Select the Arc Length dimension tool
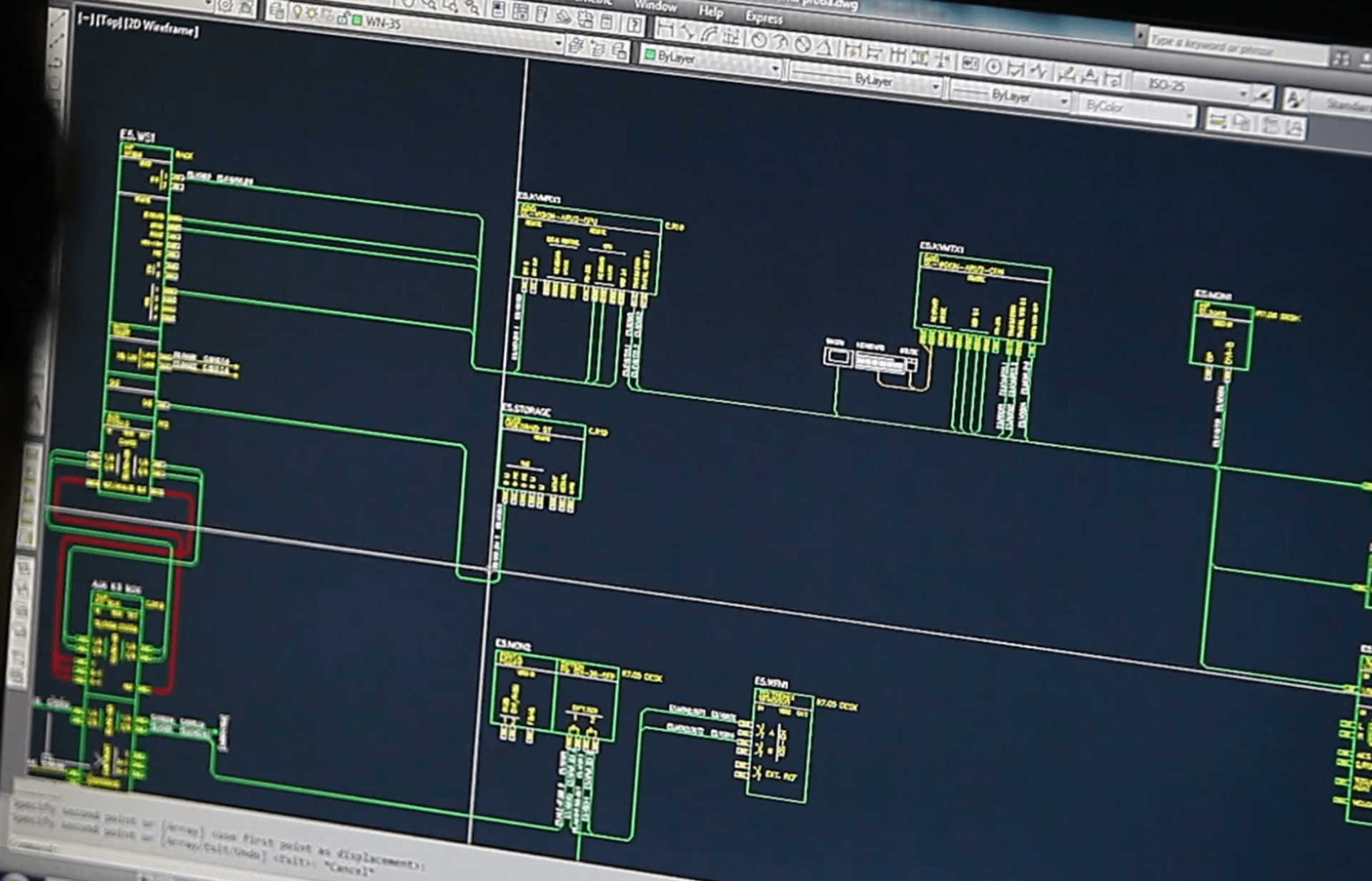Viewport: 1372px width, 881px height. 709,34
